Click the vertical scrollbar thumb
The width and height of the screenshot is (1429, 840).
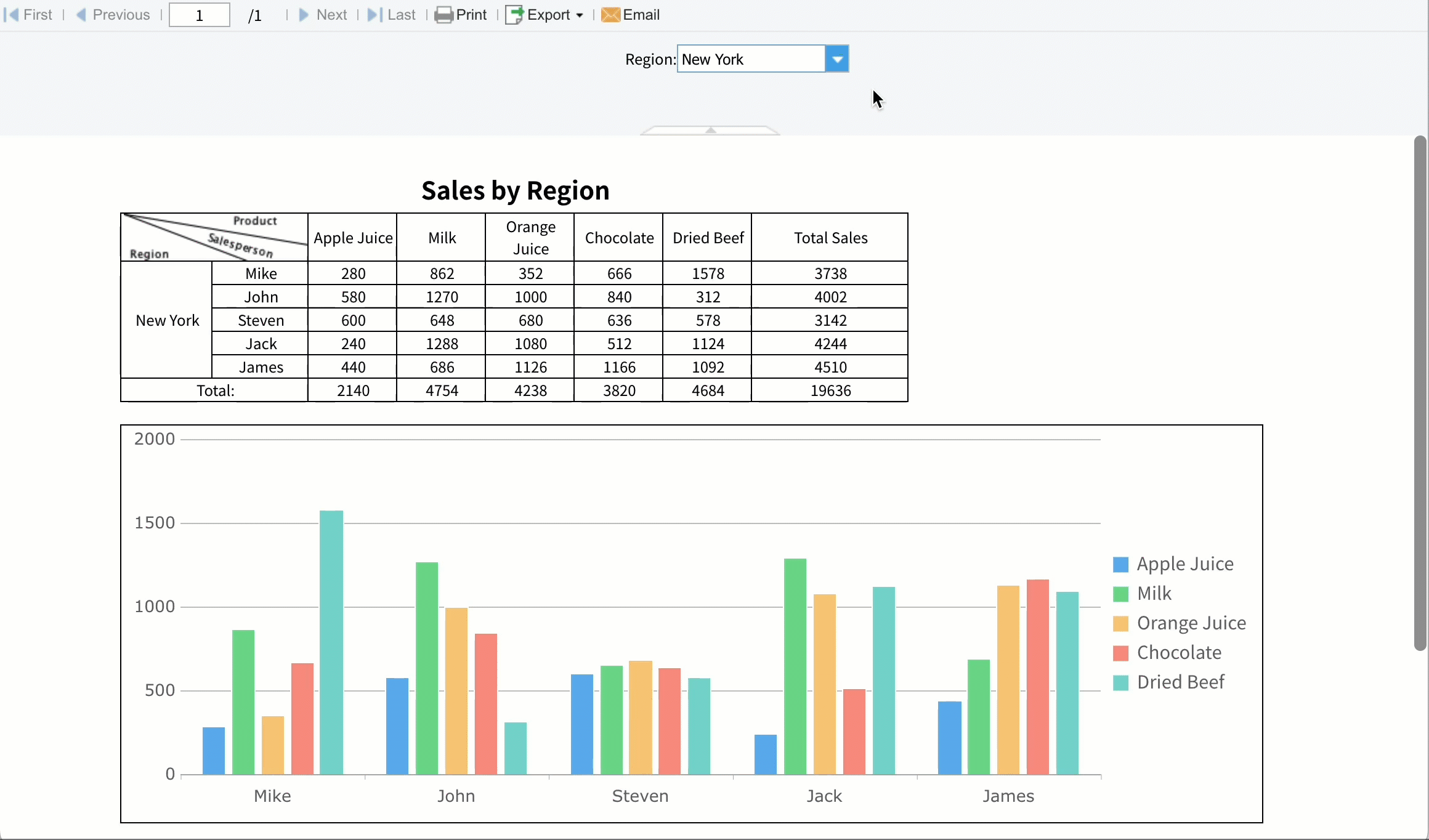coord(1420,393)
